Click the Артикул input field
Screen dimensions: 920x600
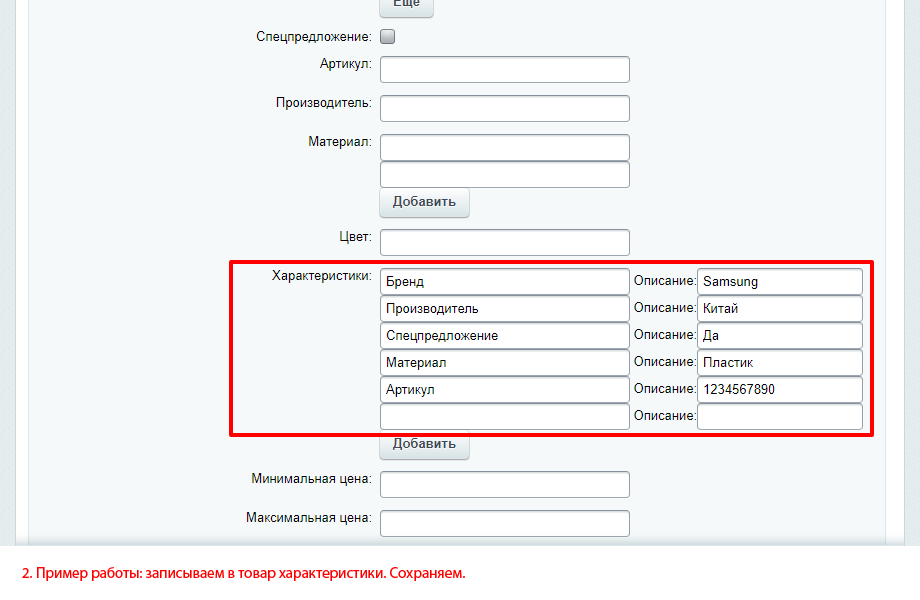pyautogui.click(x=504, y=69)
